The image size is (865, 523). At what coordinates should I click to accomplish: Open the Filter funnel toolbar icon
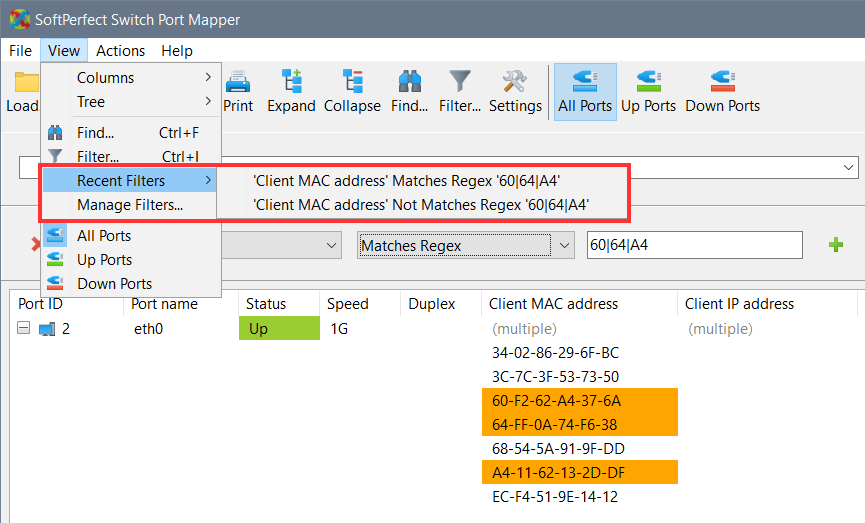[460, 82]
